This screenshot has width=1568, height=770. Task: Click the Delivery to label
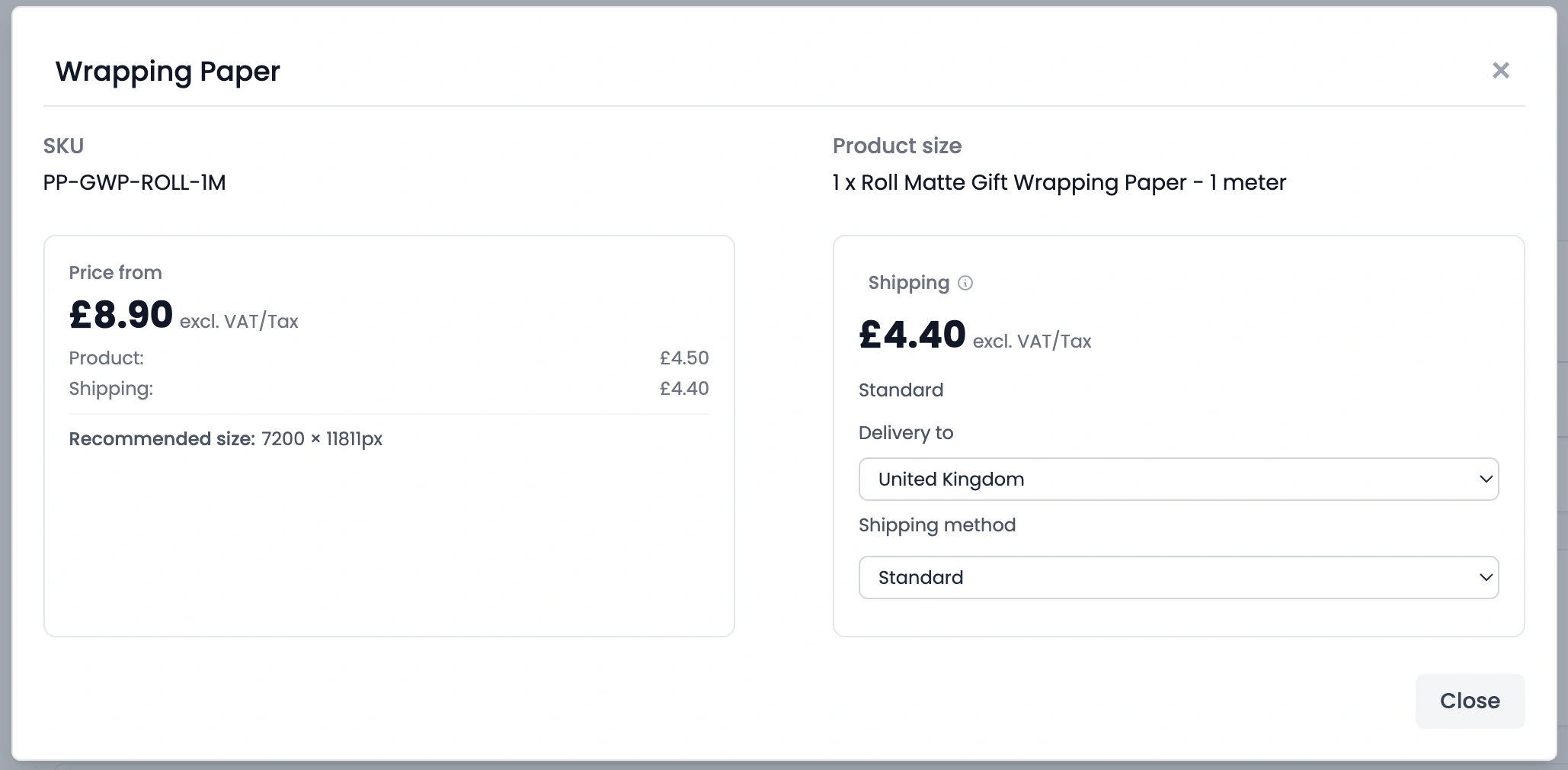click(x=906, y=433)
